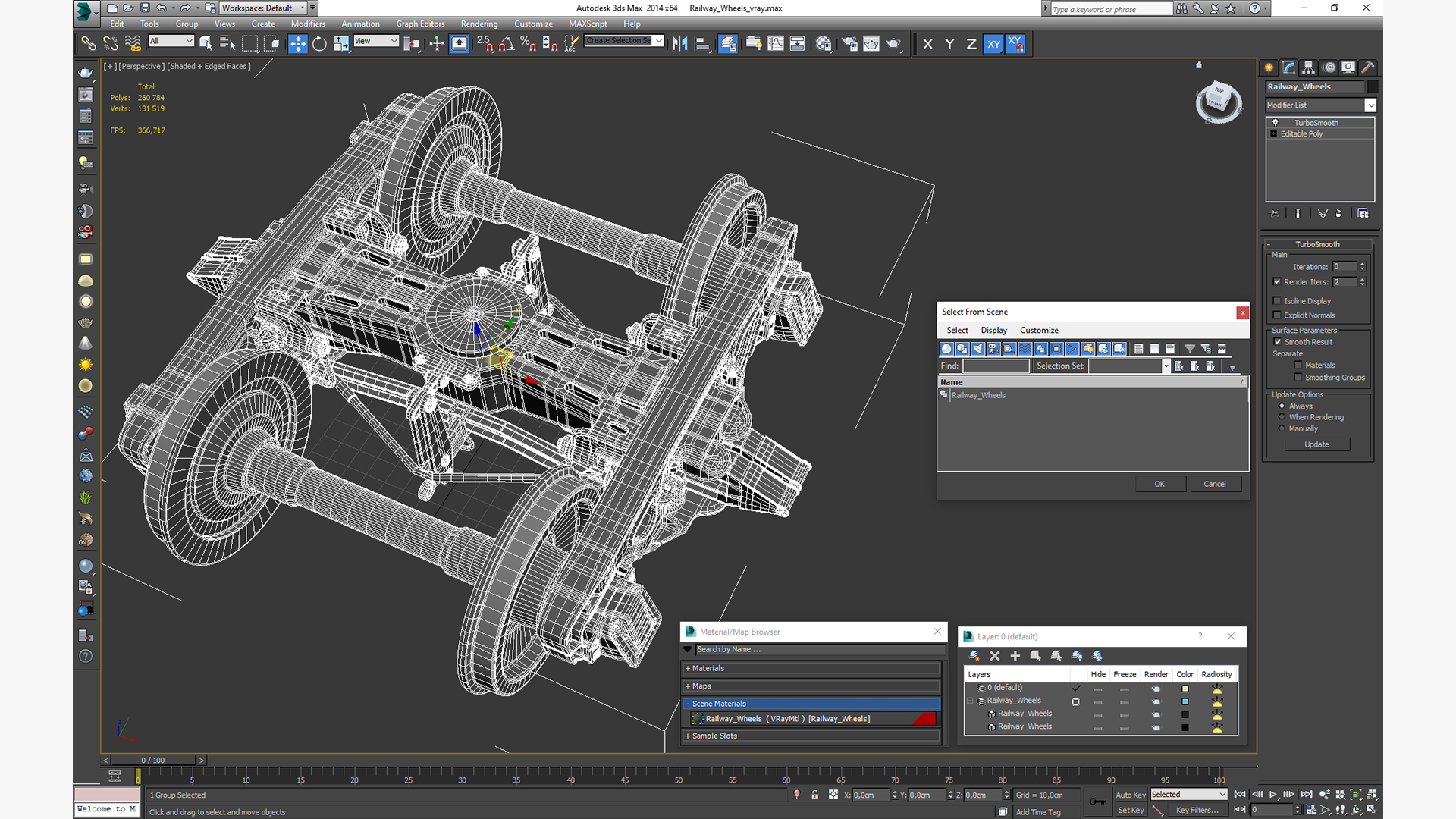
Task: Activate the Select and Rotate tool
Action: click(319, 44)
